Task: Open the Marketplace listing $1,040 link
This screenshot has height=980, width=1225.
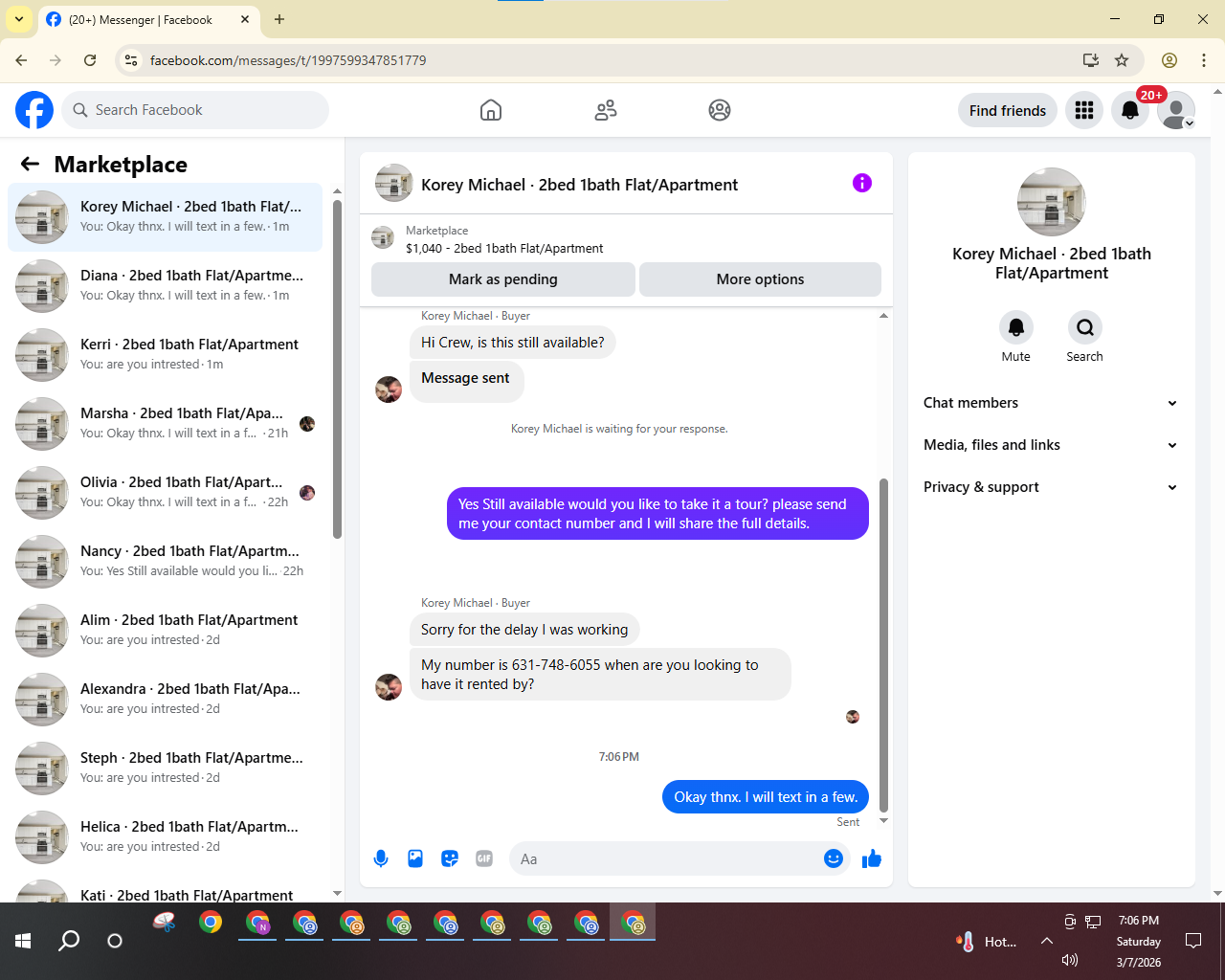Action: 504,248
